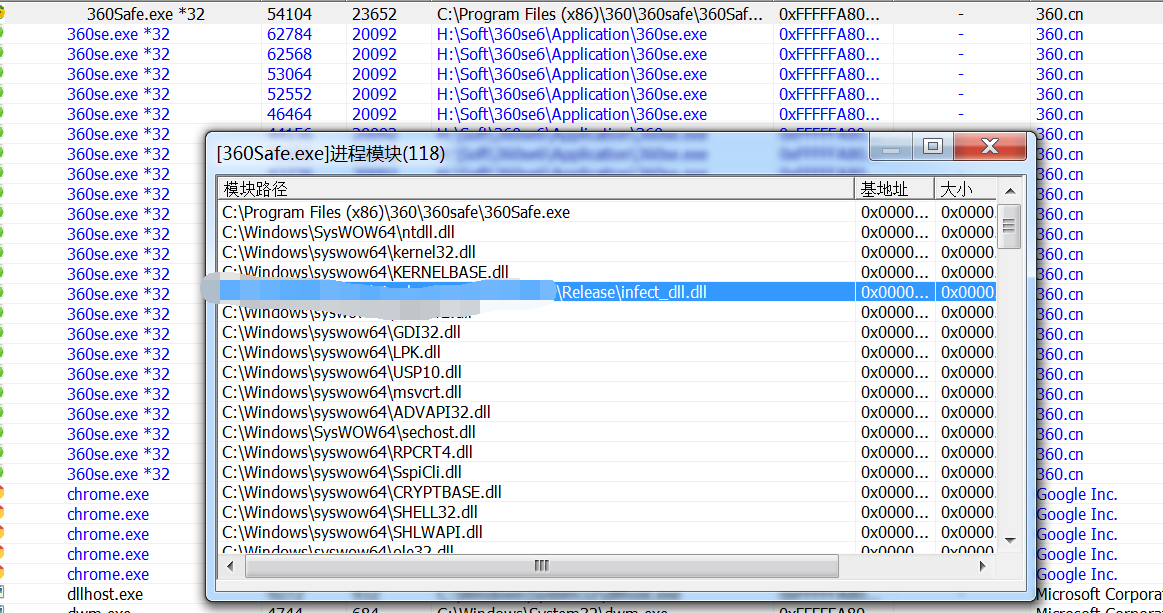Click the module list's horizontal scrollbar left arrow
This screenshot has width=1163, height=613.
(230, 566)
